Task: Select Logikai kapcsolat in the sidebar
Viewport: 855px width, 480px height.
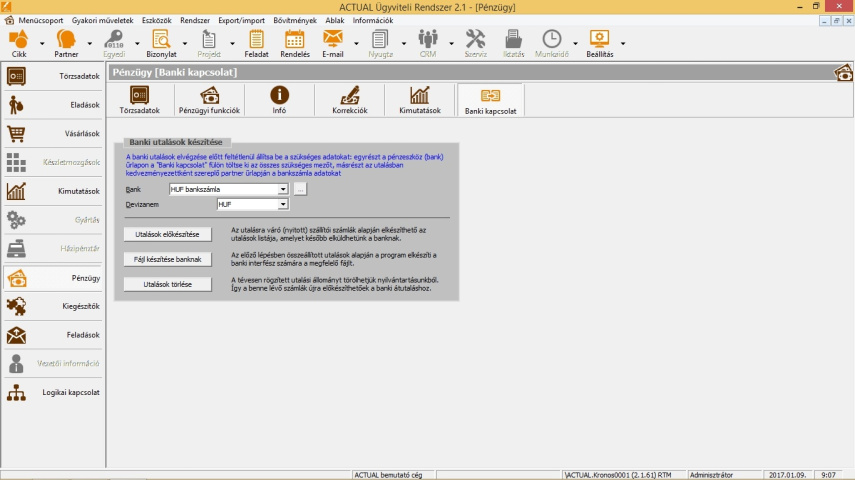Action: tap(53, 393)
